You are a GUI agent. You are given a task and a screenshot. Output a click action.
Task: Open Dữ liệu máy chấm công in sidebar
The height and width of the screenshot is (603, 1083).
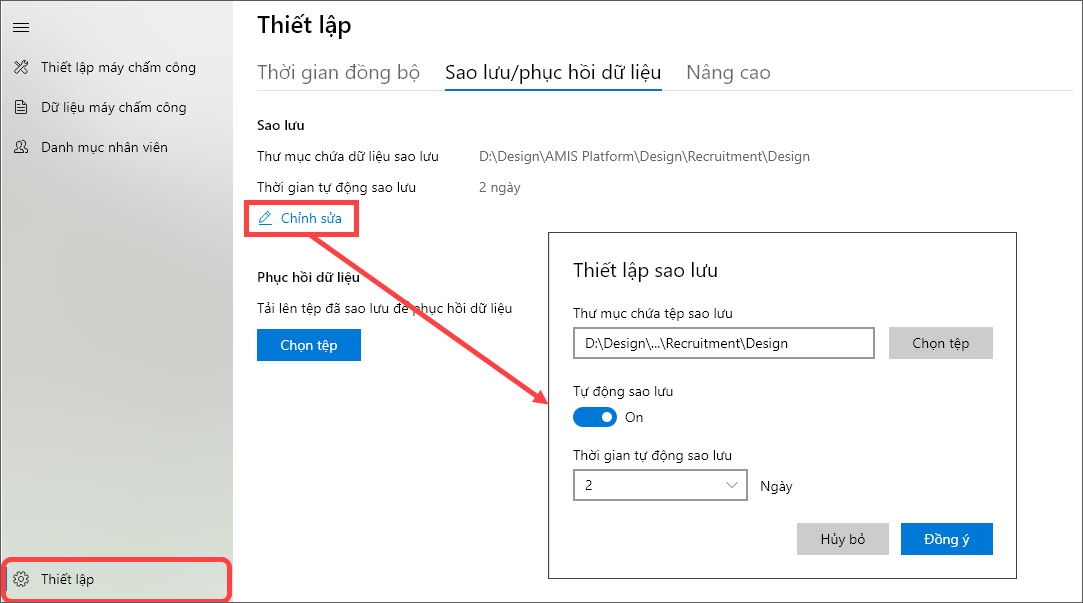(116, 107)
